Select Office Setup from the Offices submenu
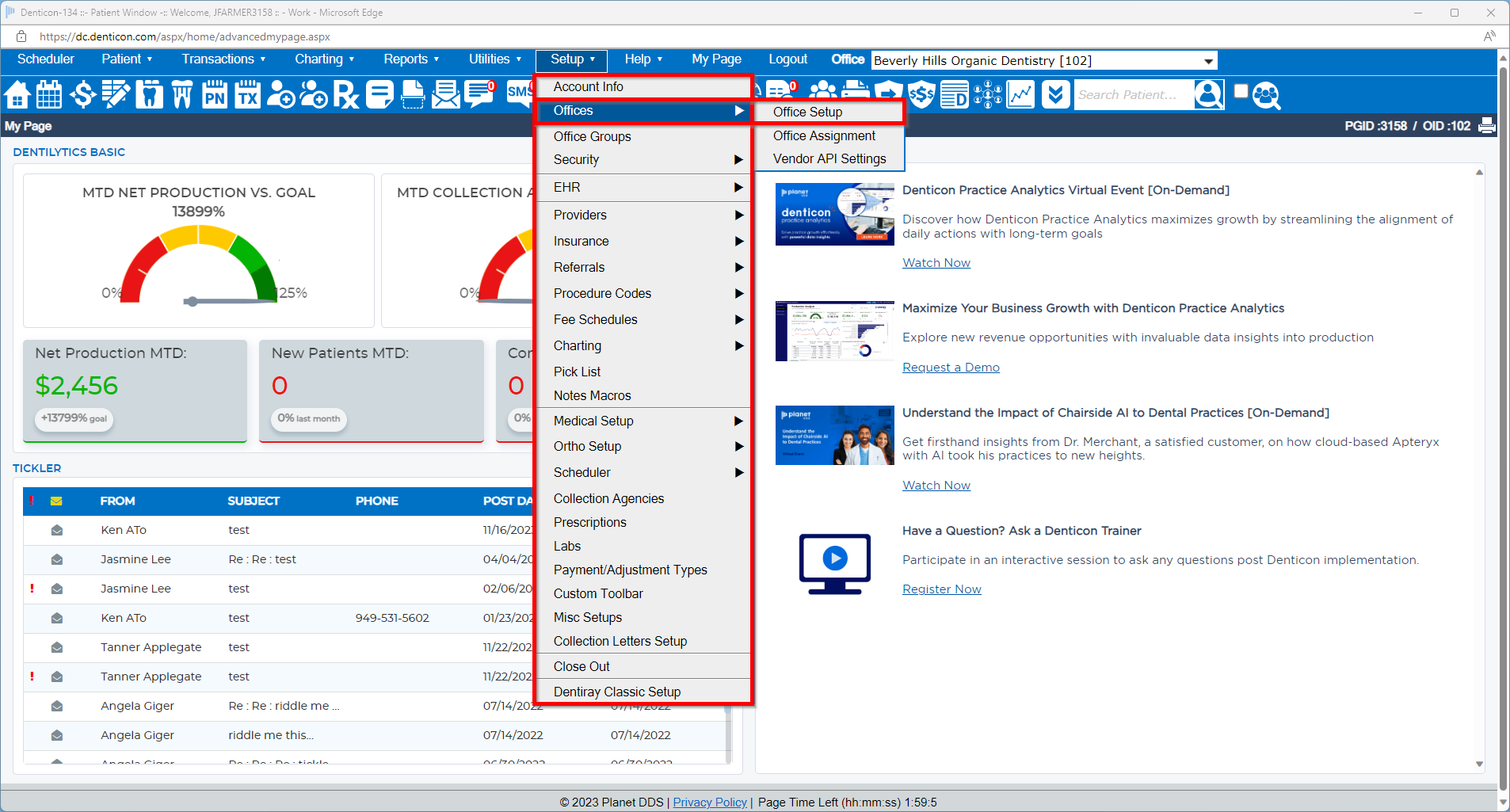Viewport: 1510px width, 812px height. tap(829, 112)
